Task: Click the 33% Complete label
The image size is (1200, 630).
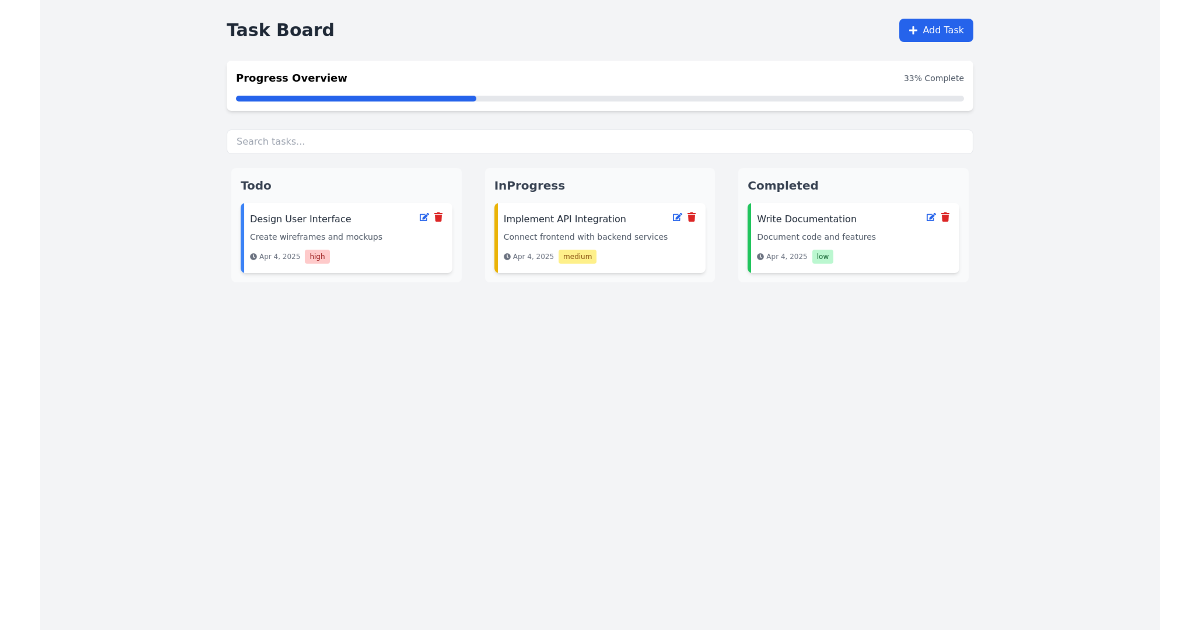Action: pyautogui.click(x=934, y=77)
